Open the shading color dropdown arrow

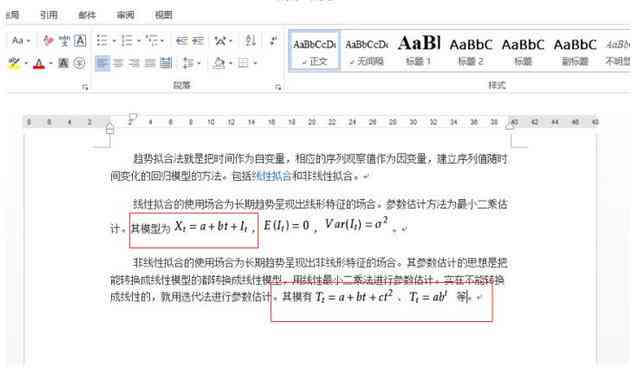tap(230, 63)
